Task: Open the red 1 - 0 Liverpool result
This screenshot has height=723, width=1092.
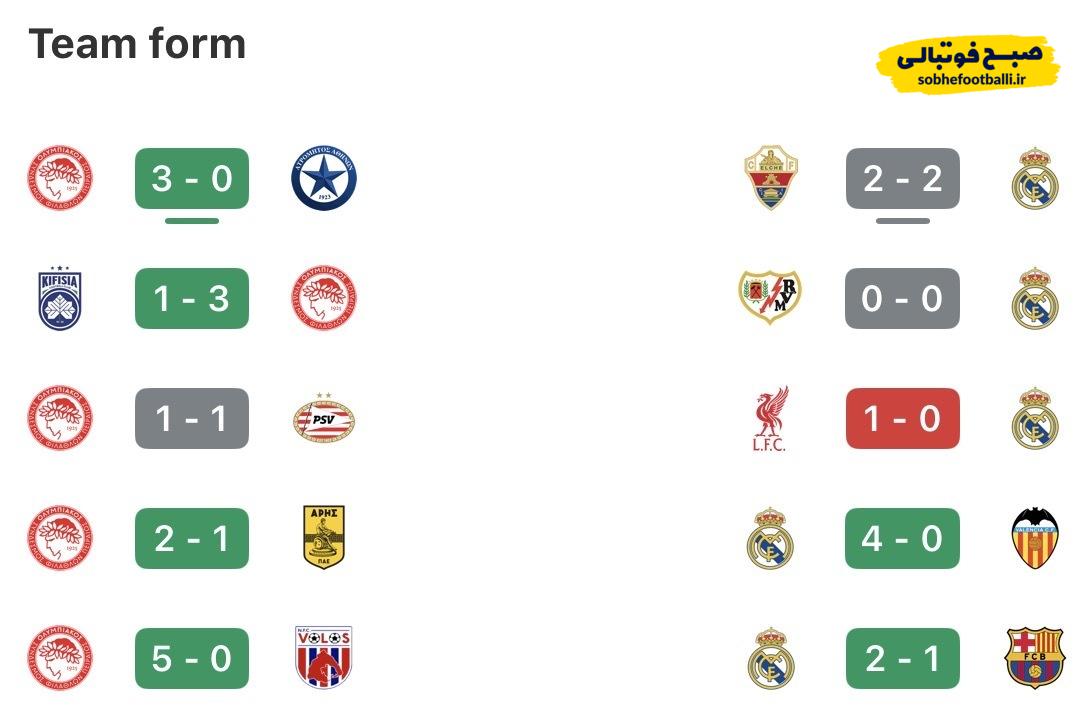Action: pos(902,419)
